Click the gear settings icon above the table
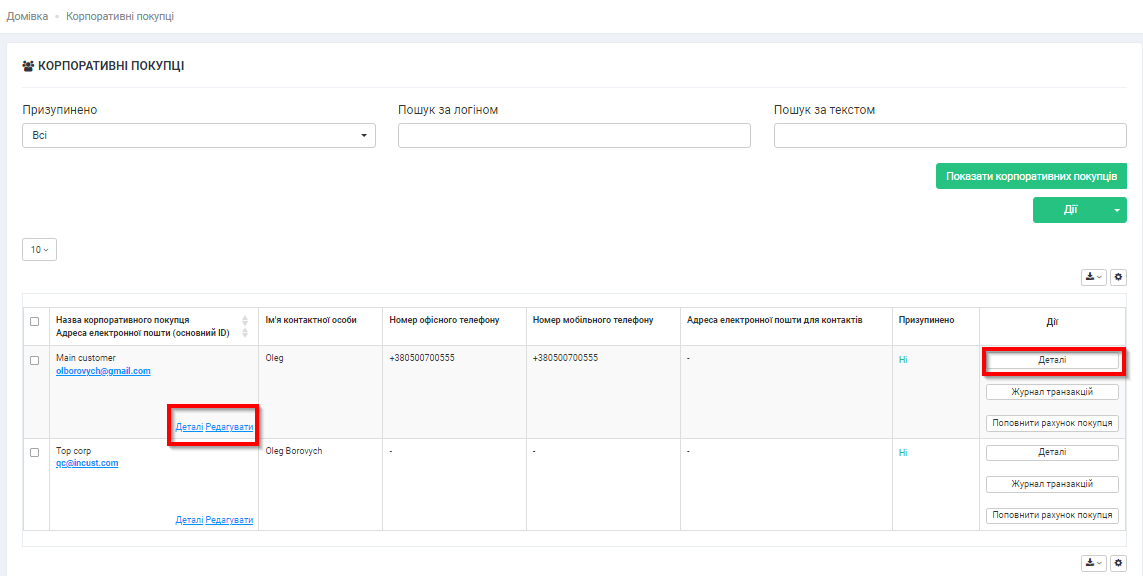 coord(1118,277)
